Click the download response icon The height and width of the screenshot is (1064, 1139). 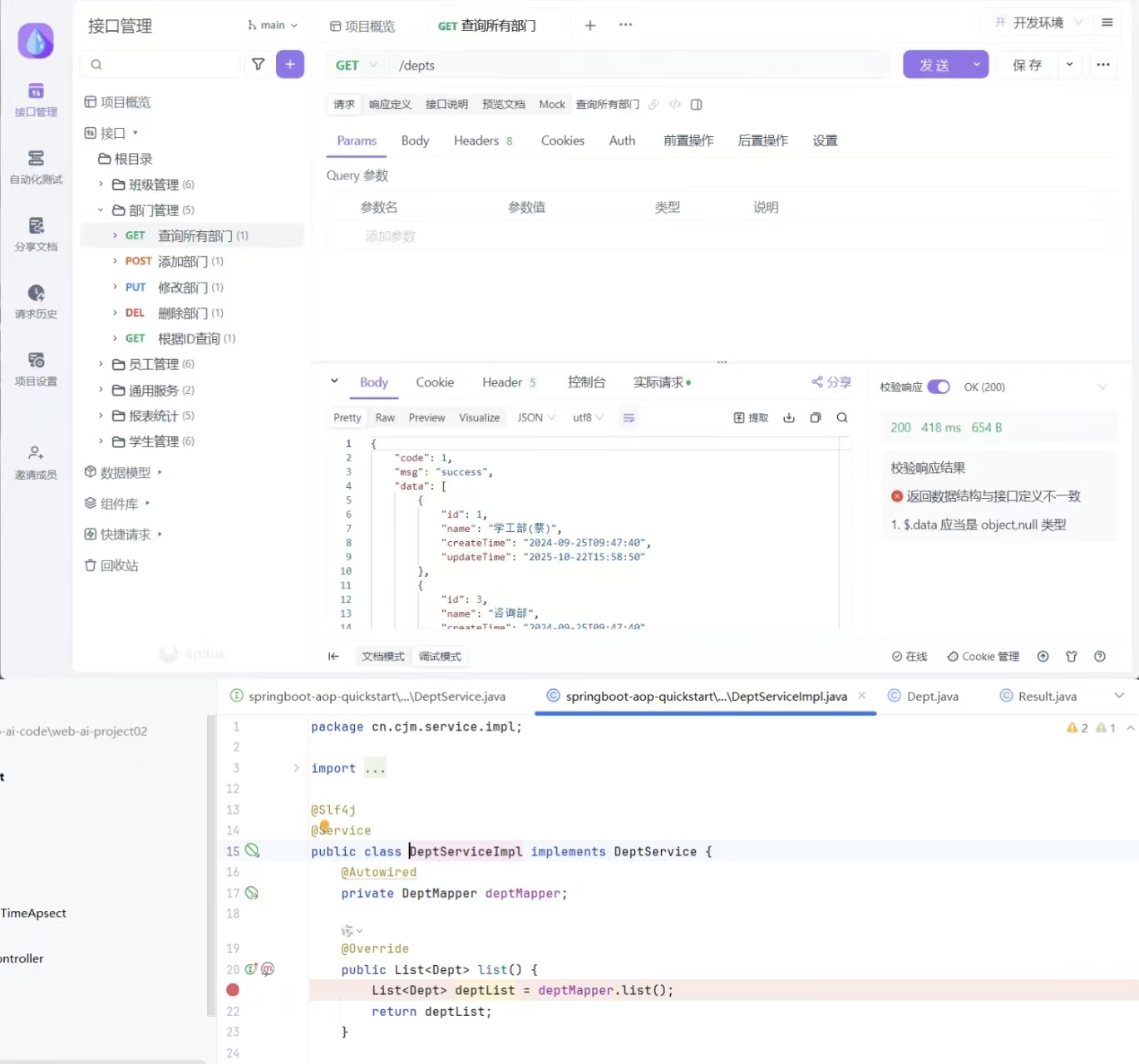point(789,417)
